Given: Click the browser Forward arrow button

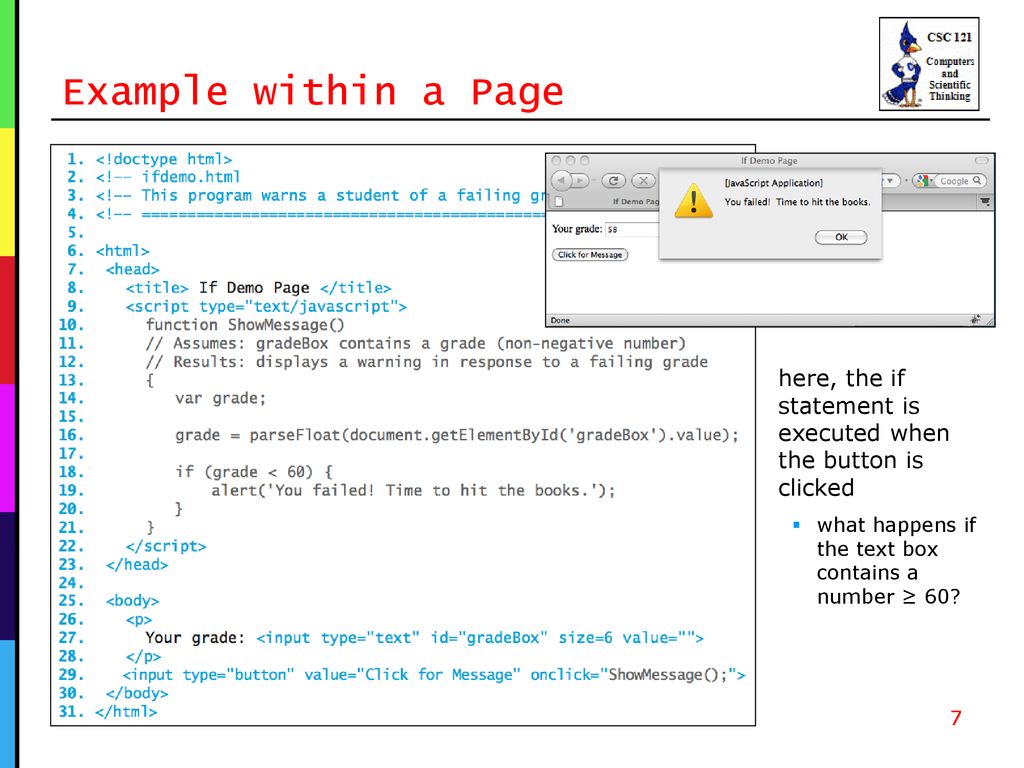Looking at the screenshot, I should [579, 180].
